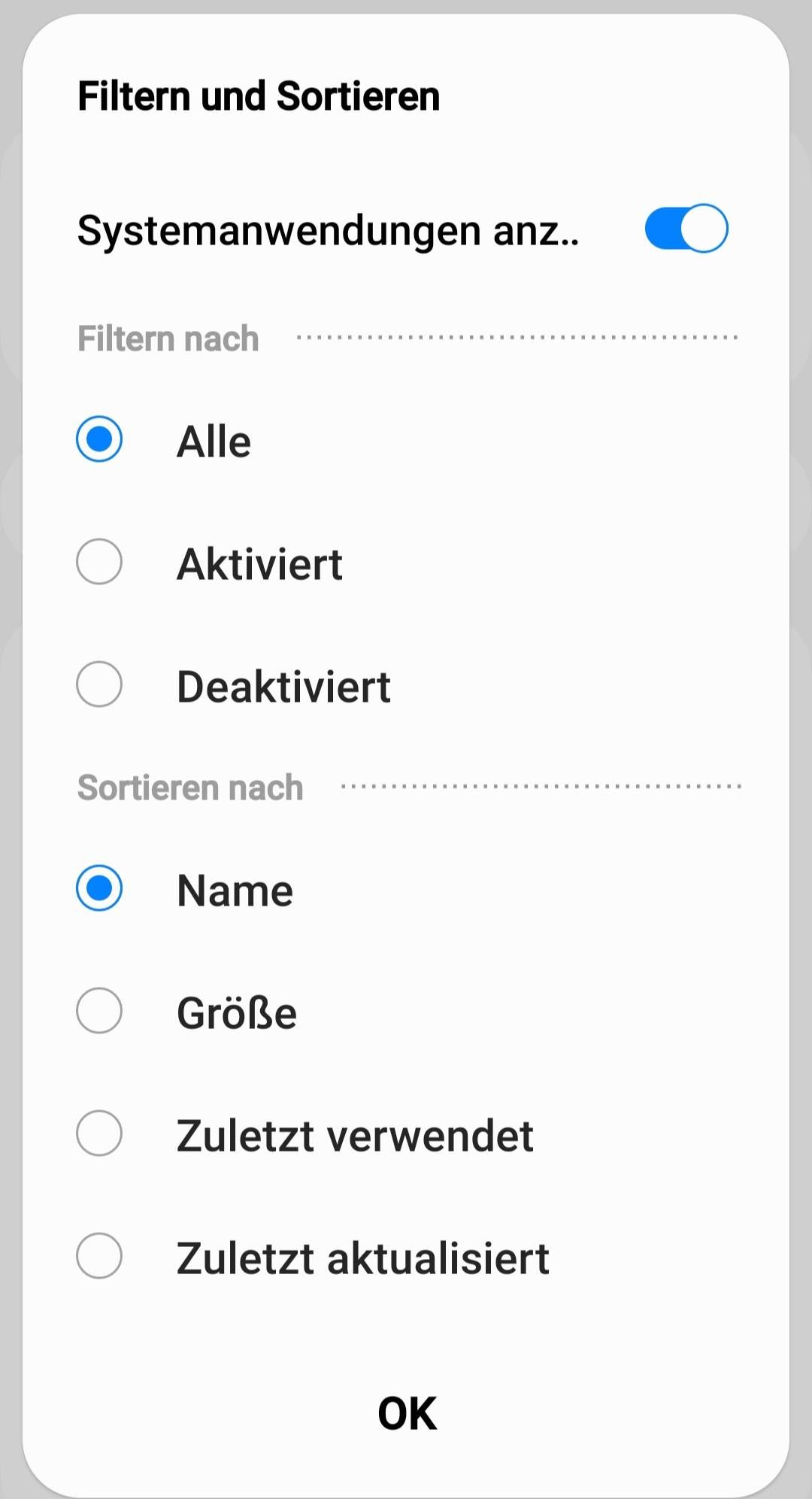Screen dimensions: 812x1499
Task: Confirm the dialog with OK
Action: (407, 1413)
